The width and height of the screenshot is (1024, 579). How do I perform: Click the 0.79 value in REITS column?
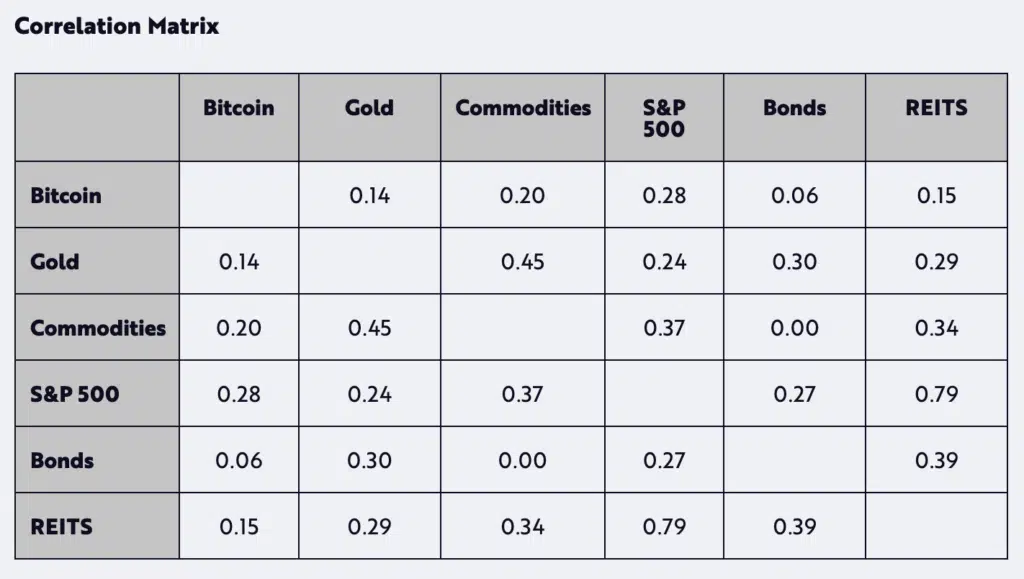(936, 394)
